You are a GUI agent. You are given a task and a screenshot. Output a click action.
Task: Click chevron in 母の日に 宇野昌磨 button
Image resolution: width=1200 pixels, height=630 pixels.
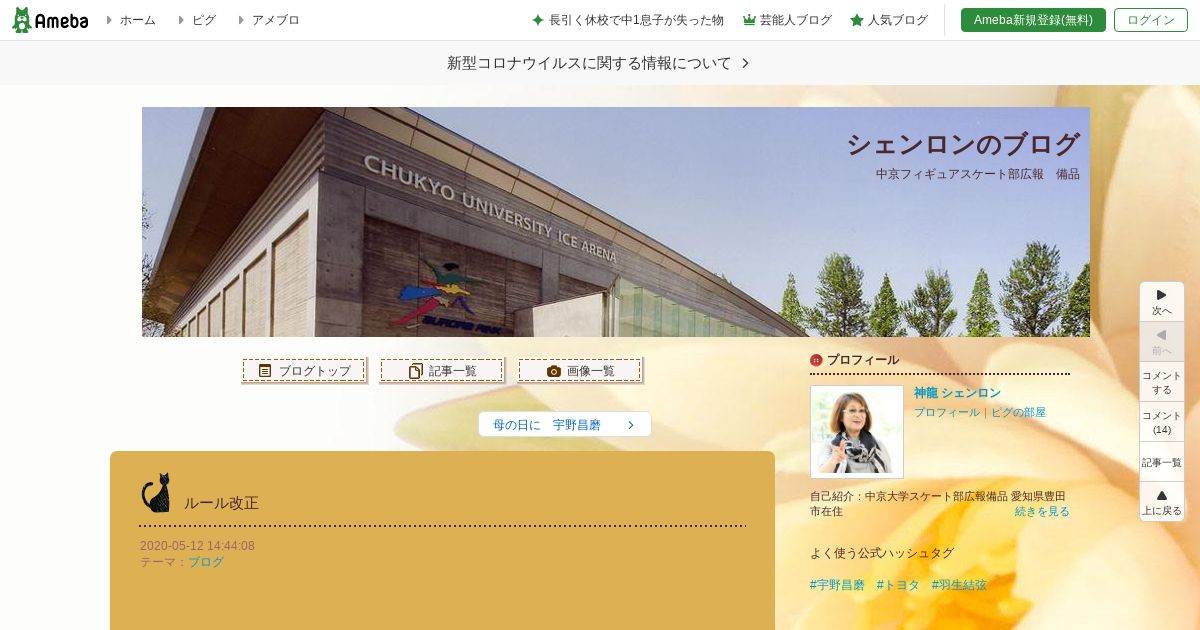pos(631,425)
